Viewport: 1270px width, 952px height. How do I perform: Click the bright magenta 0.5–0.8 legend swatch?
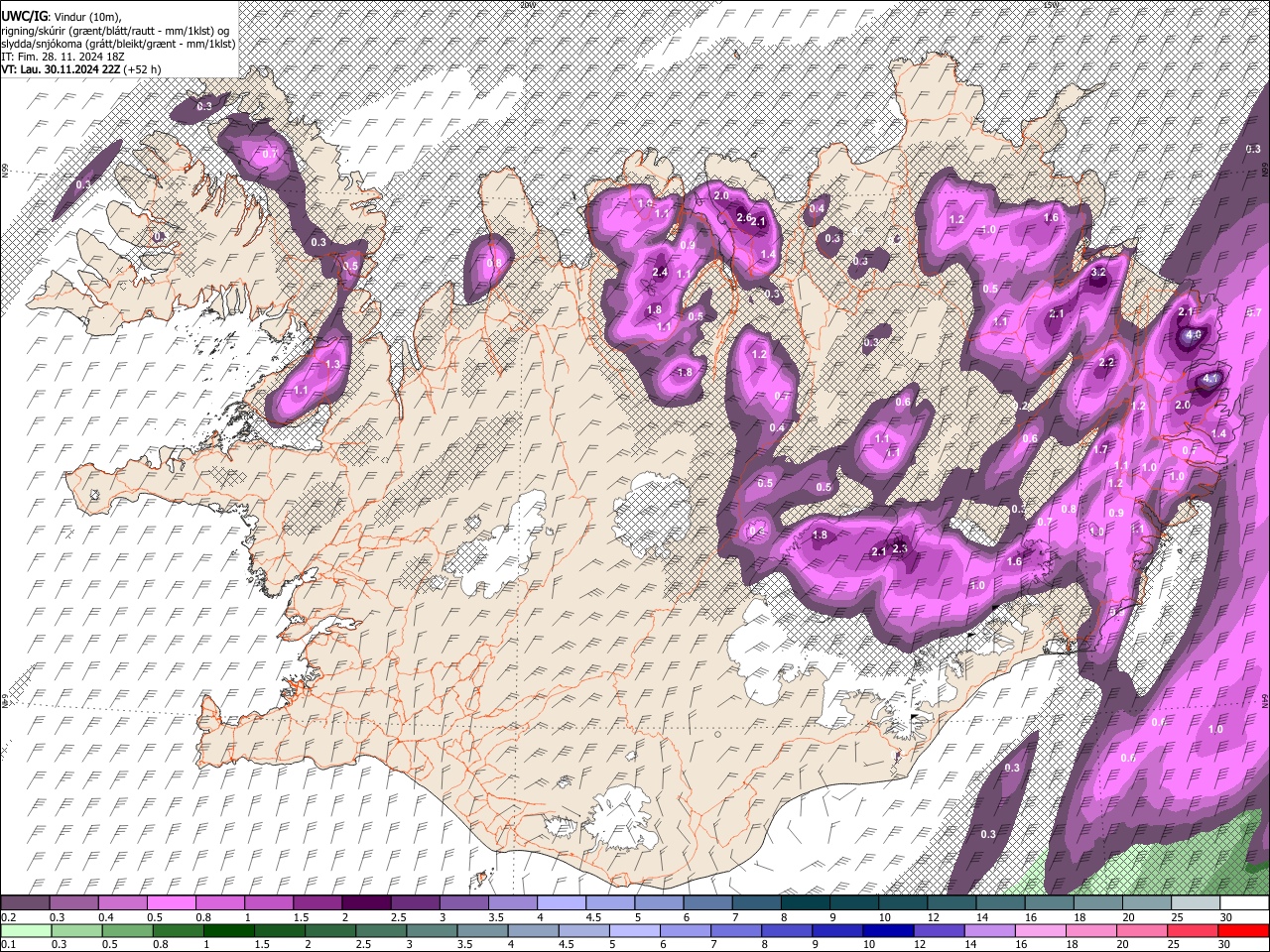[x=171, y=903]
